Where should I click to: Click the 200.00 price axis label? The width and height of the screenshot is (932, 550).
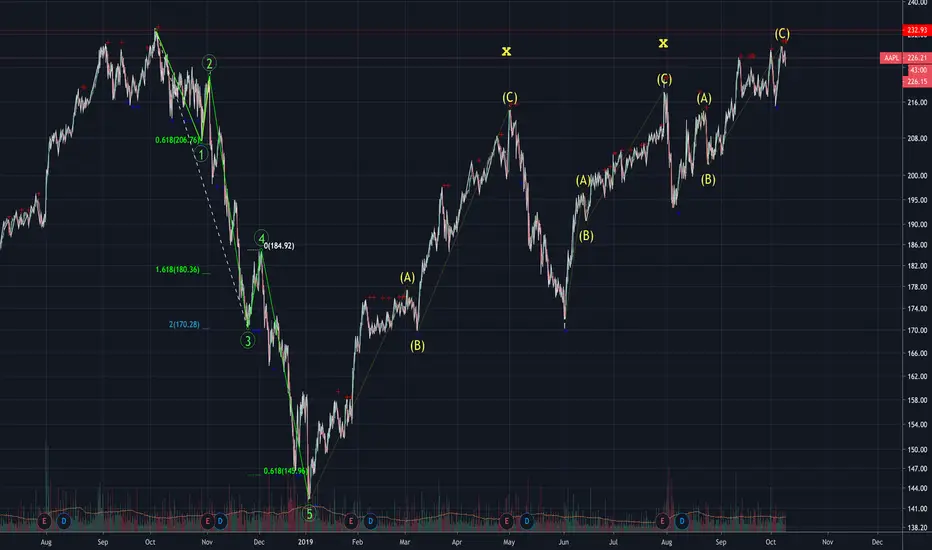917,175
